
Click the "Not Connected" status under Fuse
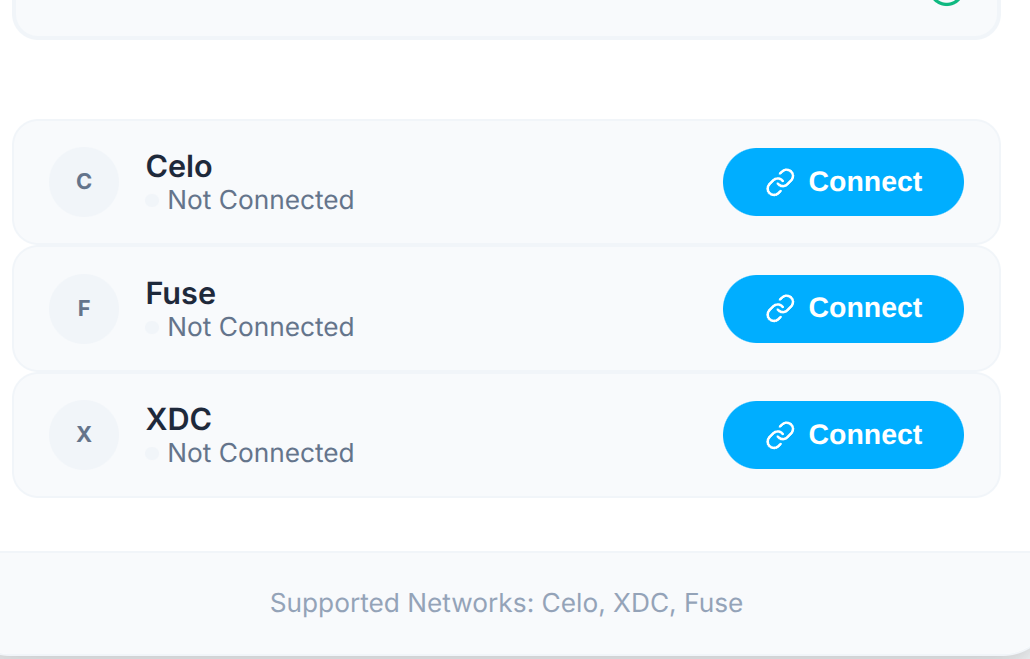pyautogui.click(x=260, y=327)
